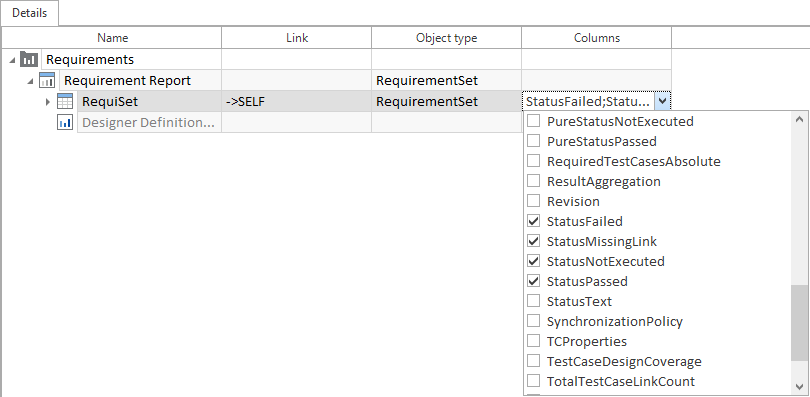Image resolution: width=810 pixels, height=397 pixels.
Task: Check the Revision column option
Action: 533,201
